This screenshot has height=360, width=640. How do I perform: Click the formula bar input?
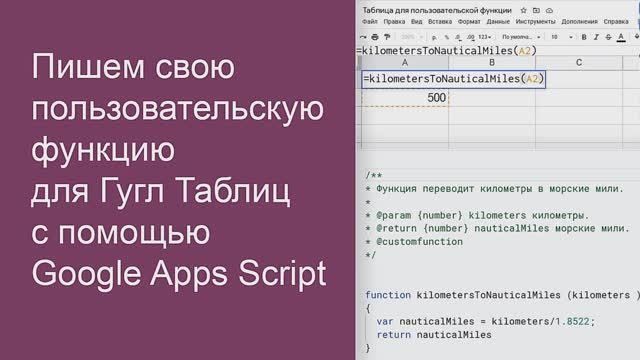[498, 51]
